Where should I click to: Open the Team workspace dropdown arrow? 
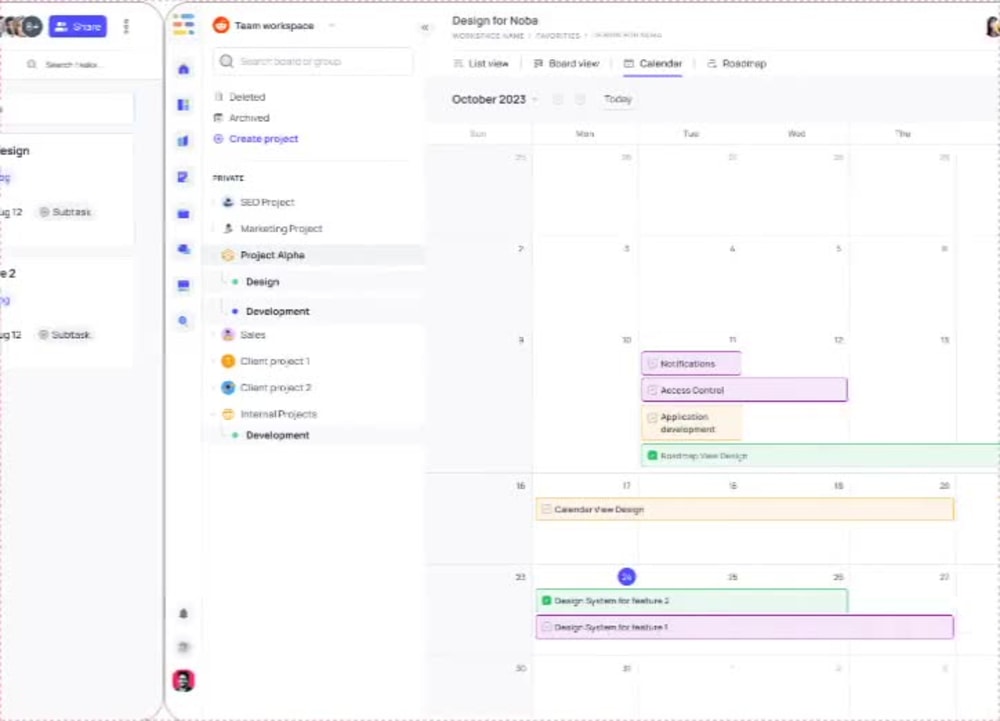[x=332, y=25]
